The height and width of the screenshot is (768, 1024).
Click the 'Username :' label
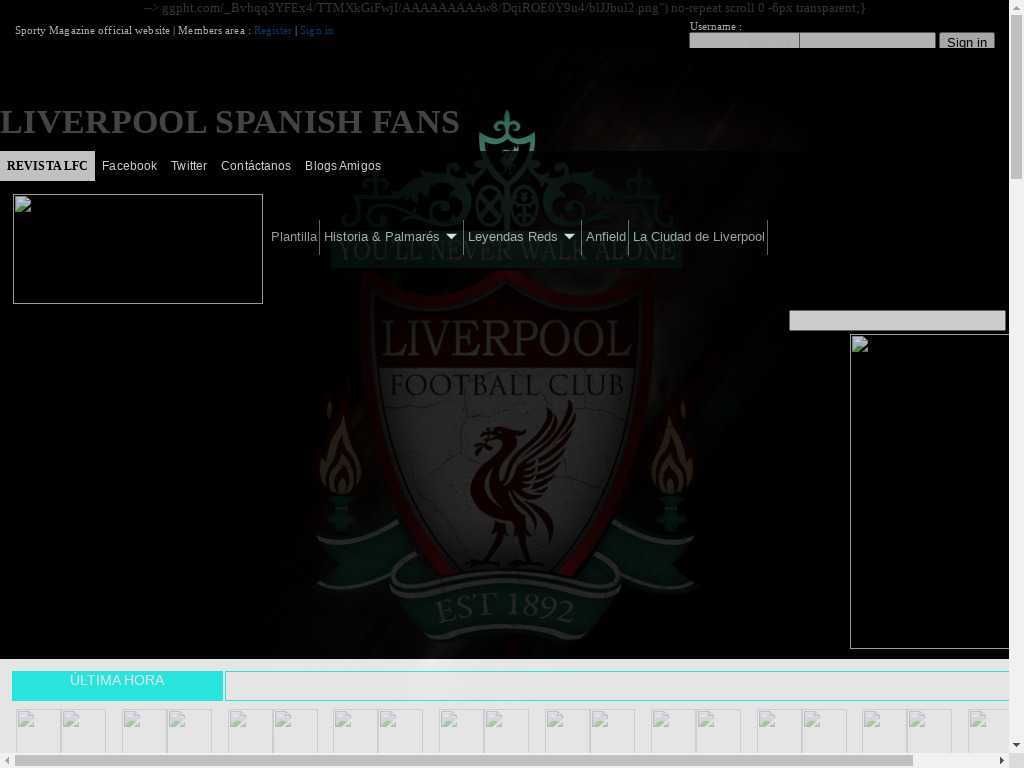click(x=715, y=27)
